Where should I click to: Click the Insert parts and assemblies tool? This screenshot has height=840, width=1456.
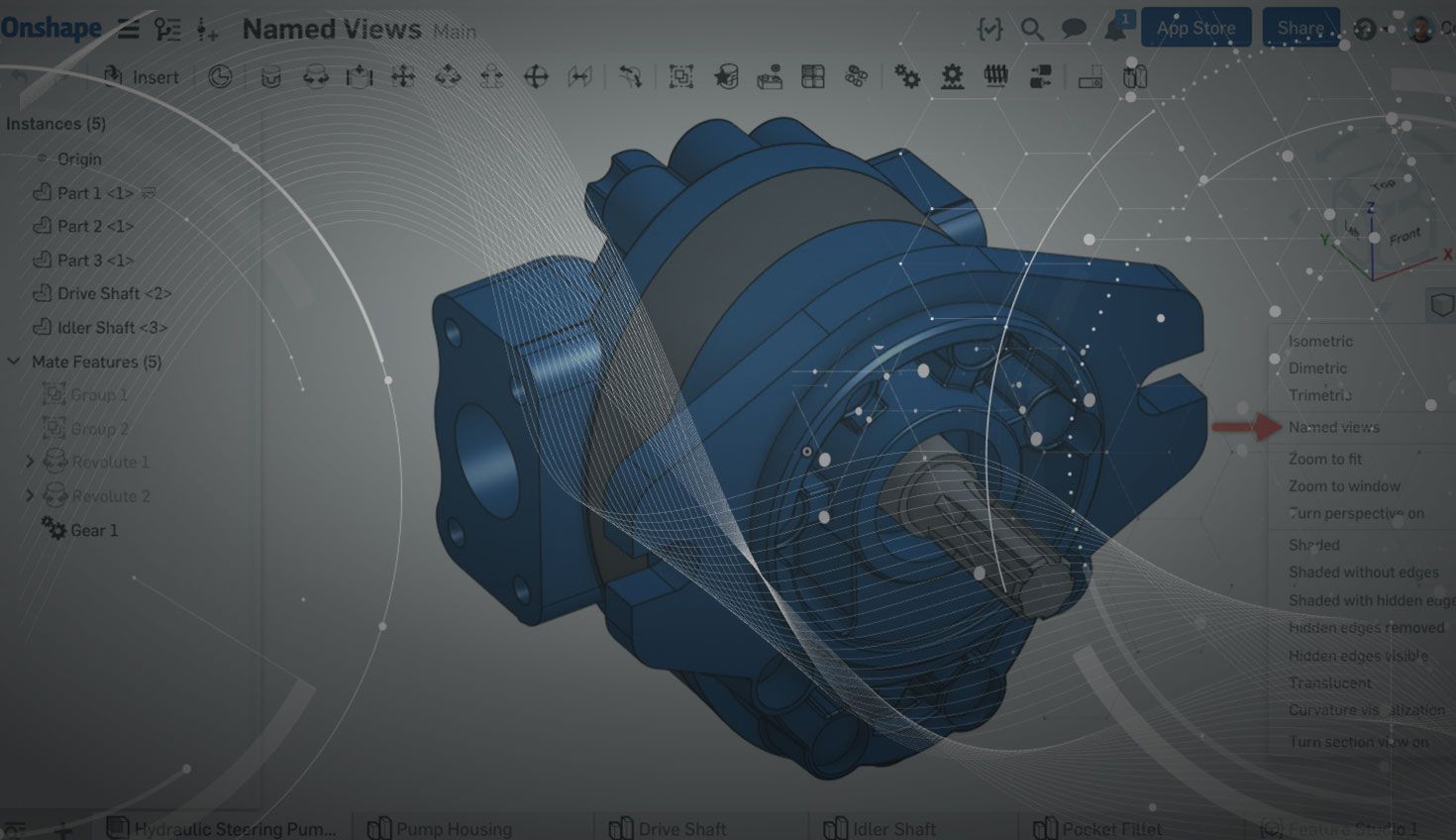142,77
